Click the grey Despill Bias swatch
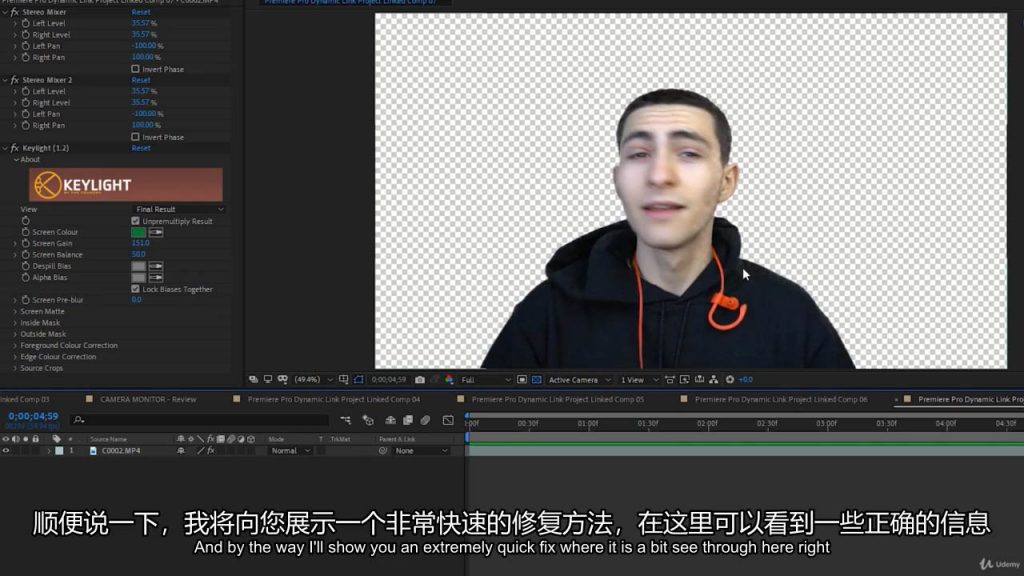This screenshot has width=1024, height=576. pos(138,266)
